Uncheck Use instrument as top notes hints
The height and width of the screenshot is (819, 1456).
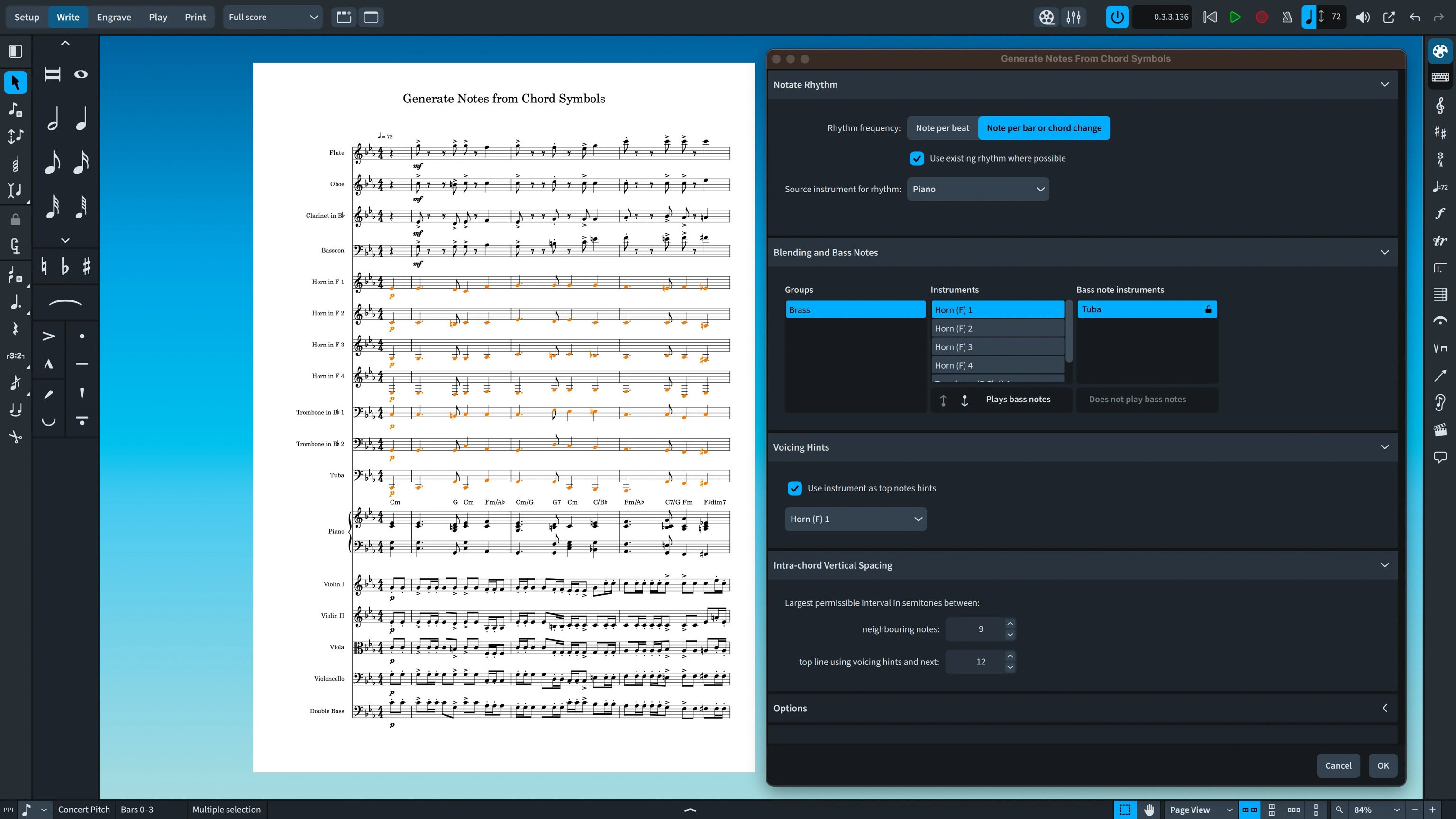[794, 488]
